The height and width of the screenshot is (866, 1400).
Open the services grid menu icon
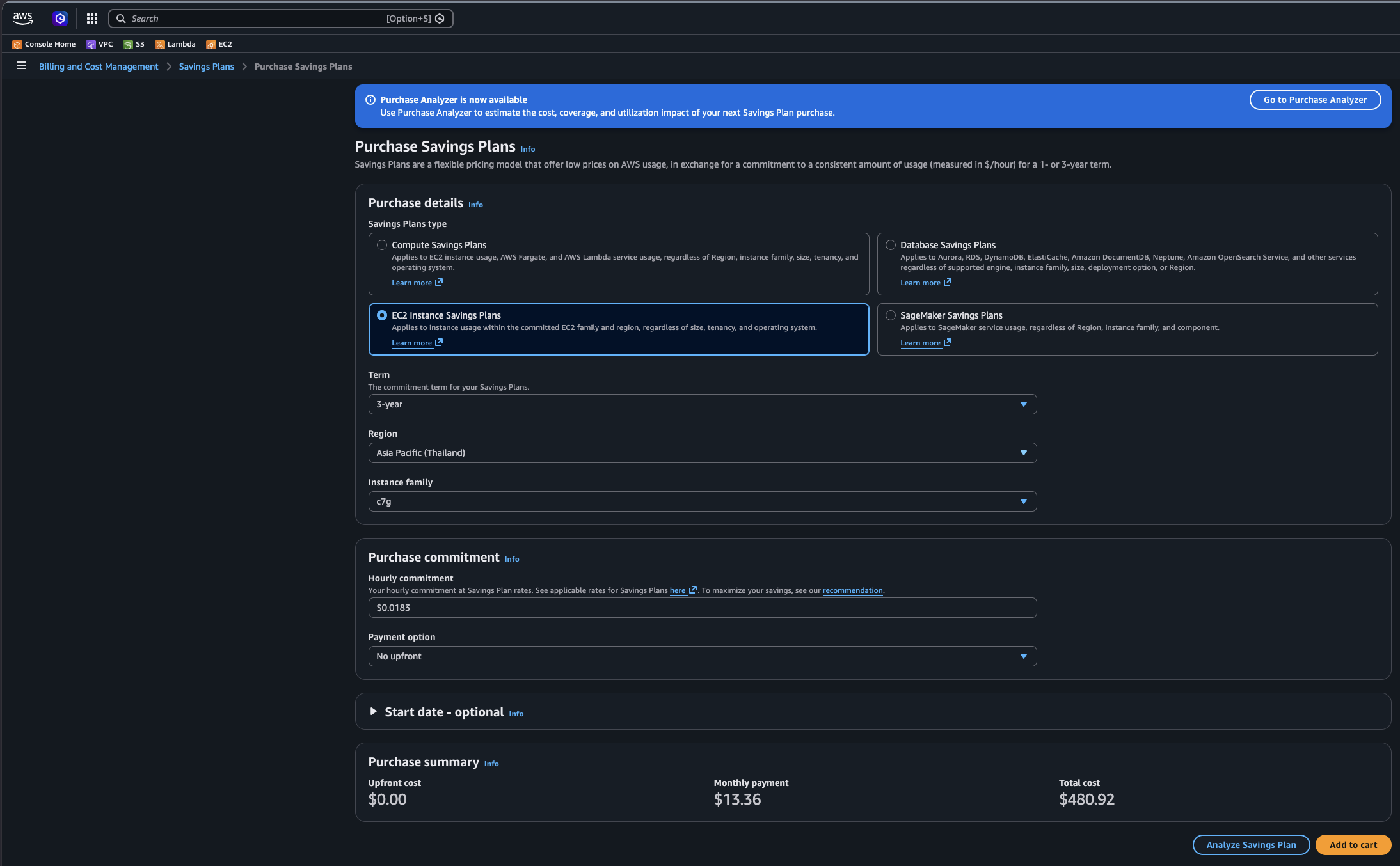click(92, 19)
